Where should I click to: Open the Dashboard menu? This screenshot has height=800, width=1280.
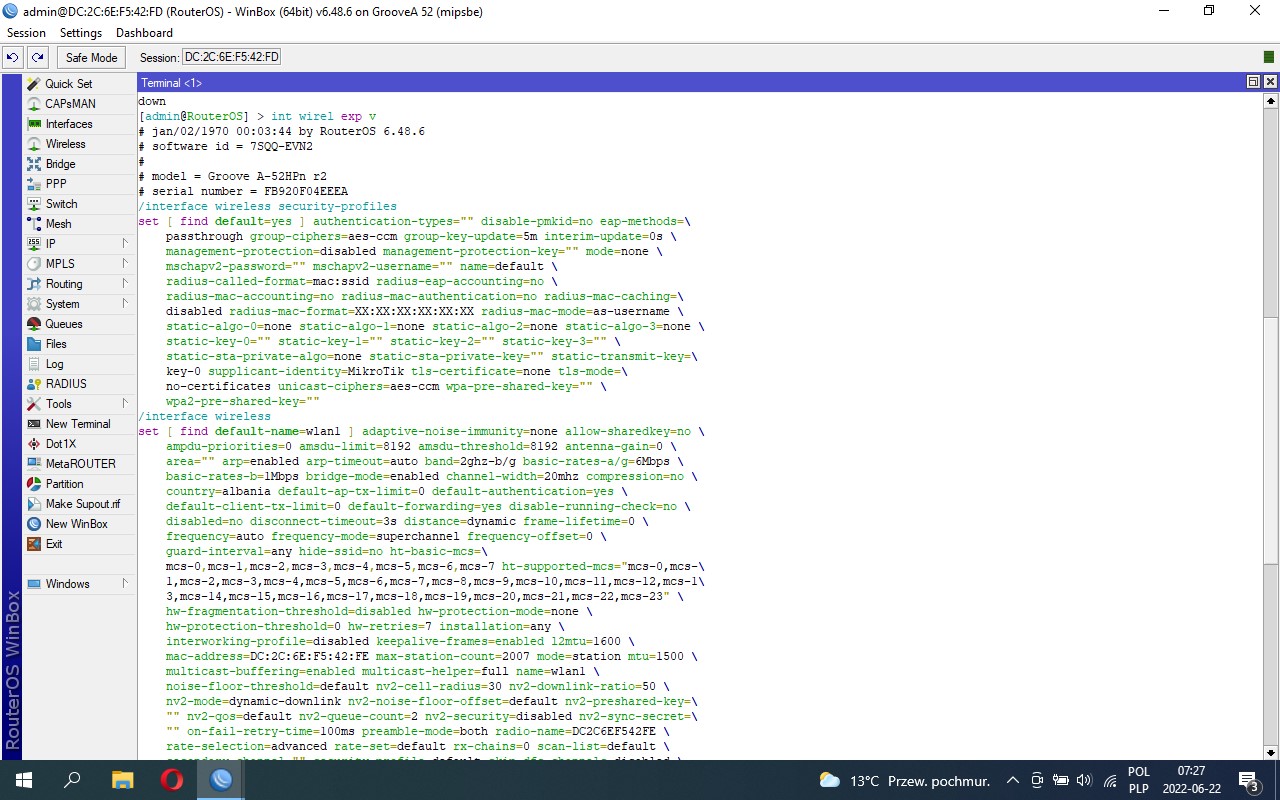point(144,33)
